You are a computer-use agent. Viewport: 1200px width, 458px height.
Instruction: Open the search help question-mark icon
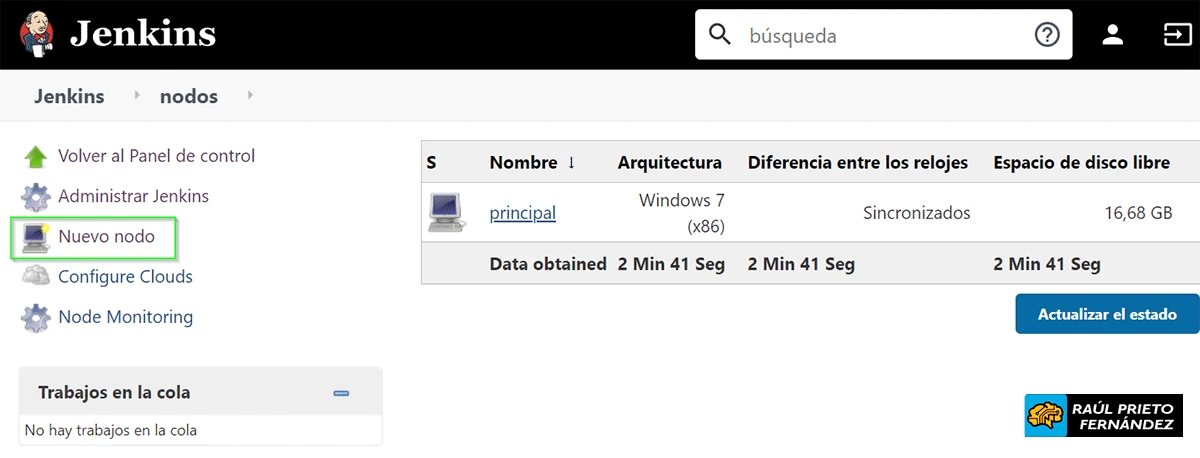[1046, 35]
